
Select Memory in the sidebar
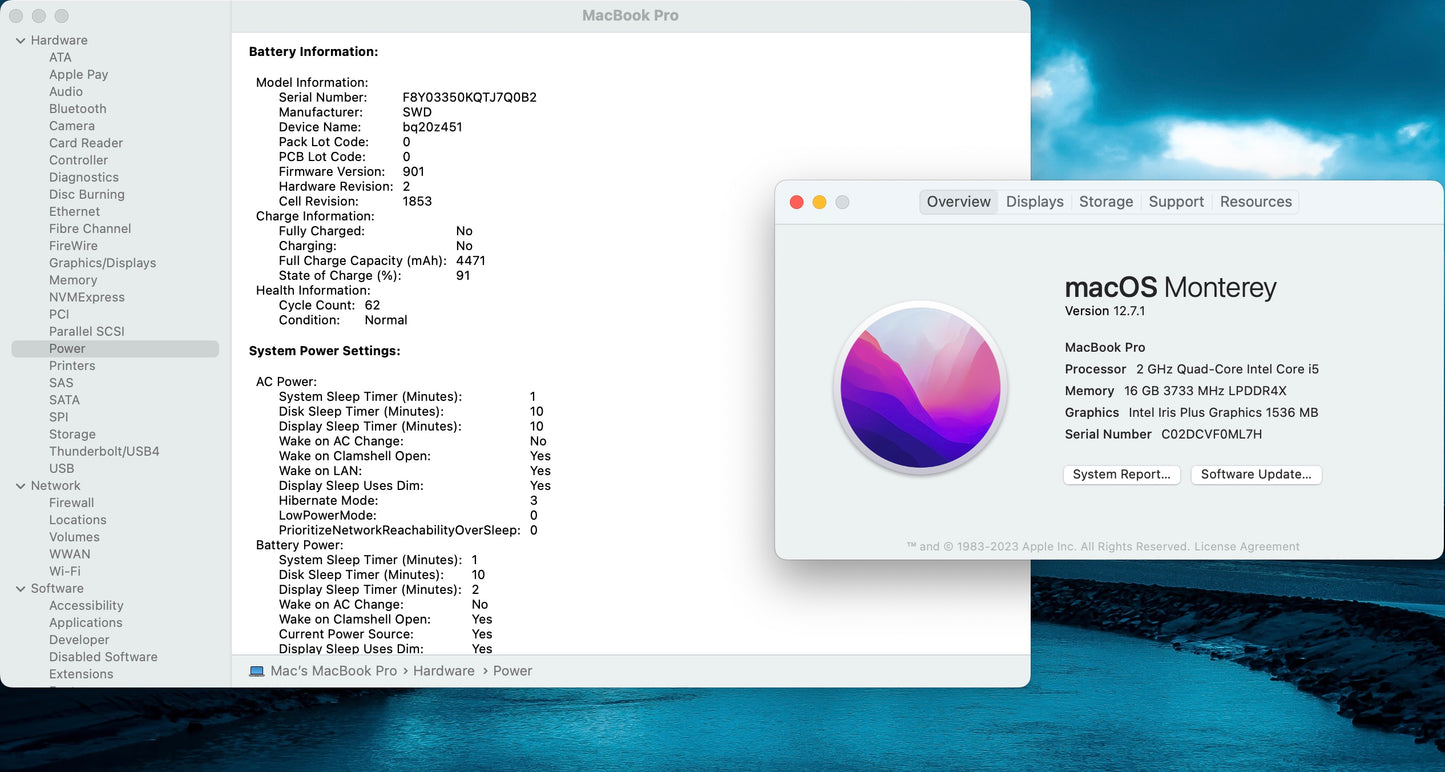tap(73, 281)
